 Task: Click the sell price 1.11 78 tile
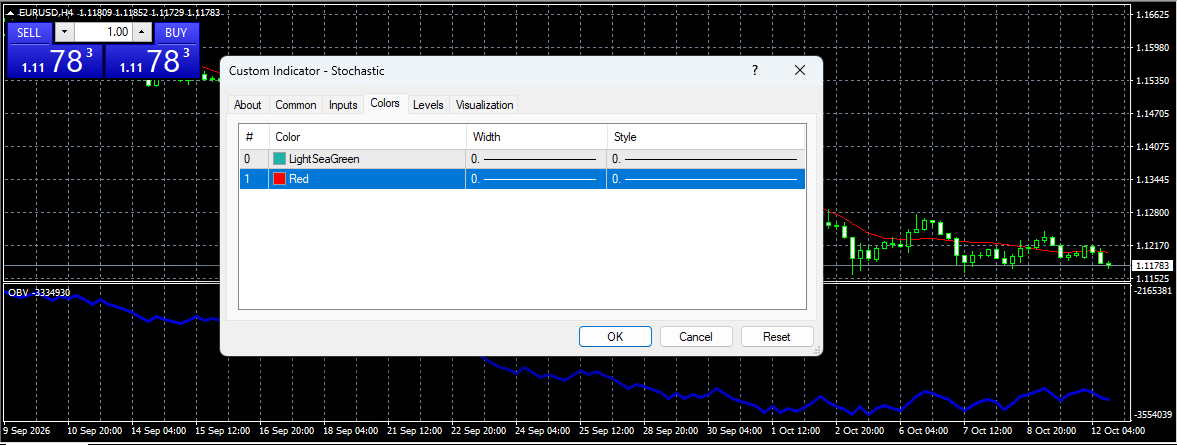coord(54,61)
